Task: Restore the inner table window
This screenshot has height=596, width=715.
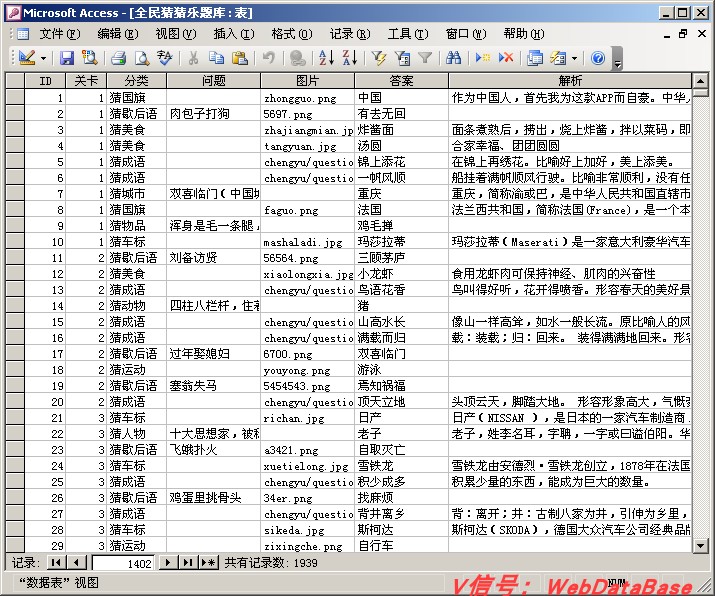Action: coord(683,34)
